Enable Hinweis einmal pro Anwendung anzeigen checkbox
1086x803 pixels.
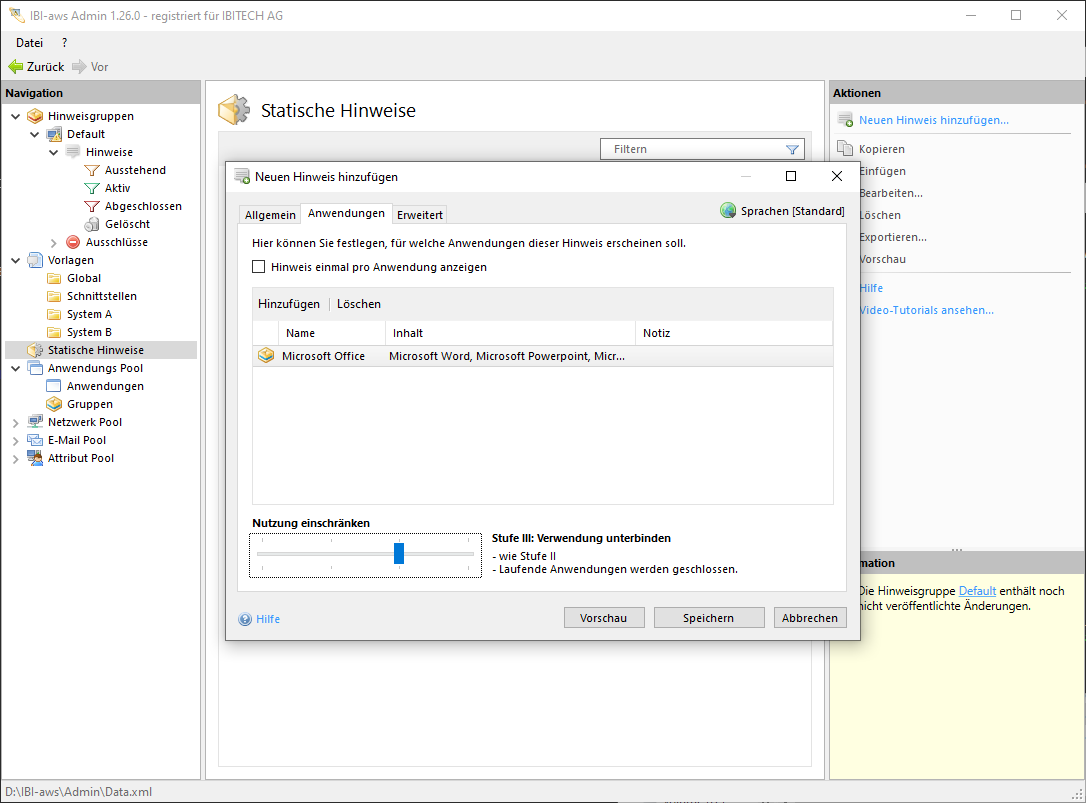coord(259,267)
